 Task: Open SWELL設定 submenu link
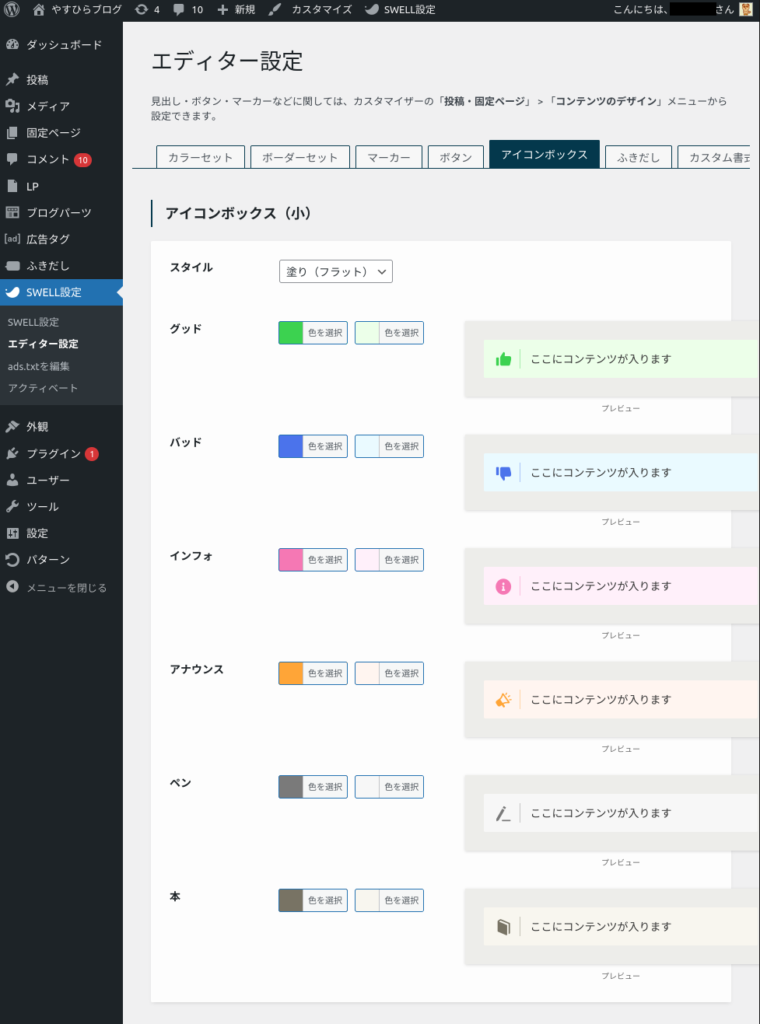33,322
